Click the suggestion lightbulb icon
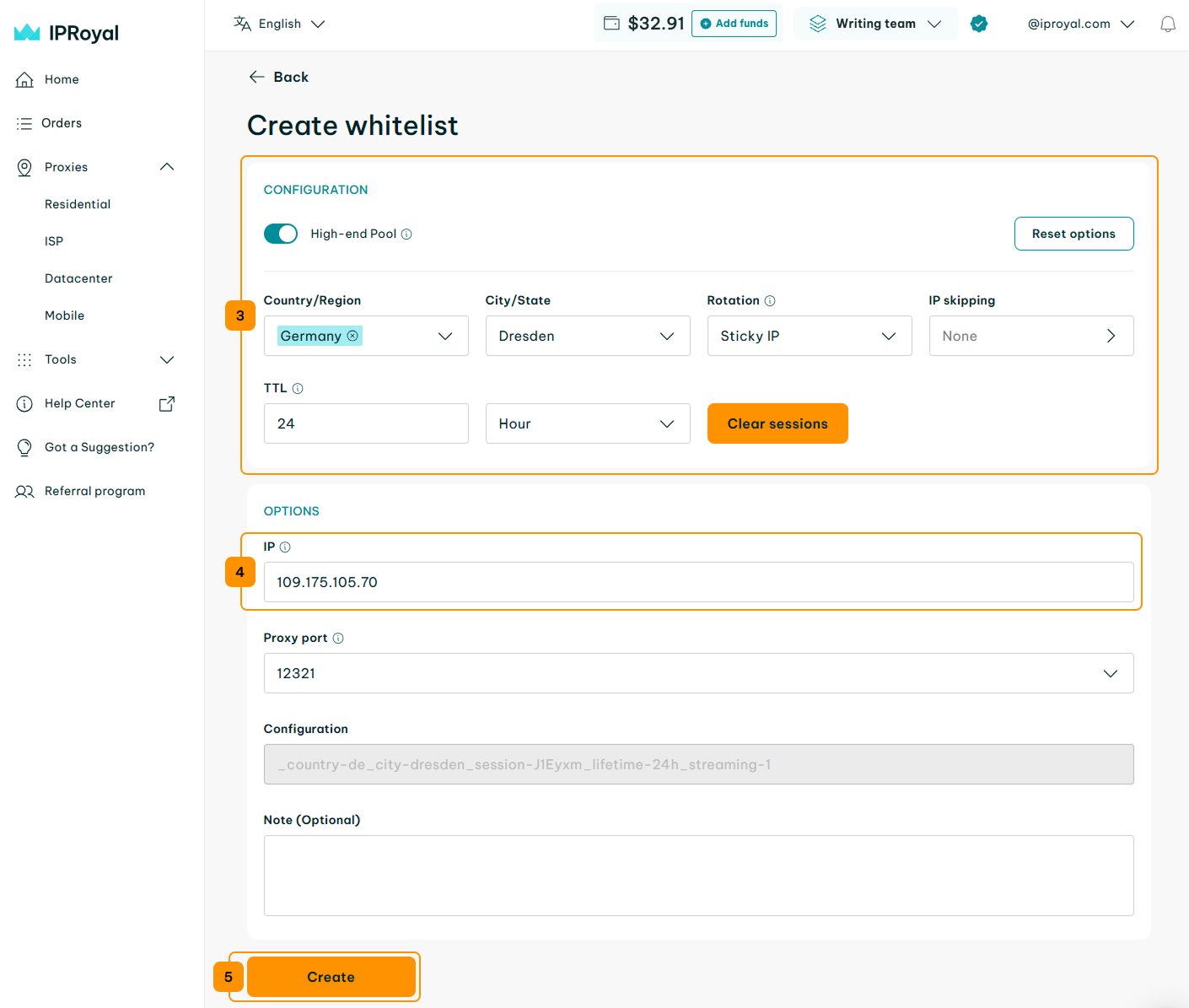The height and width of the screenshot is (1008, 1189). coord(25,447)
